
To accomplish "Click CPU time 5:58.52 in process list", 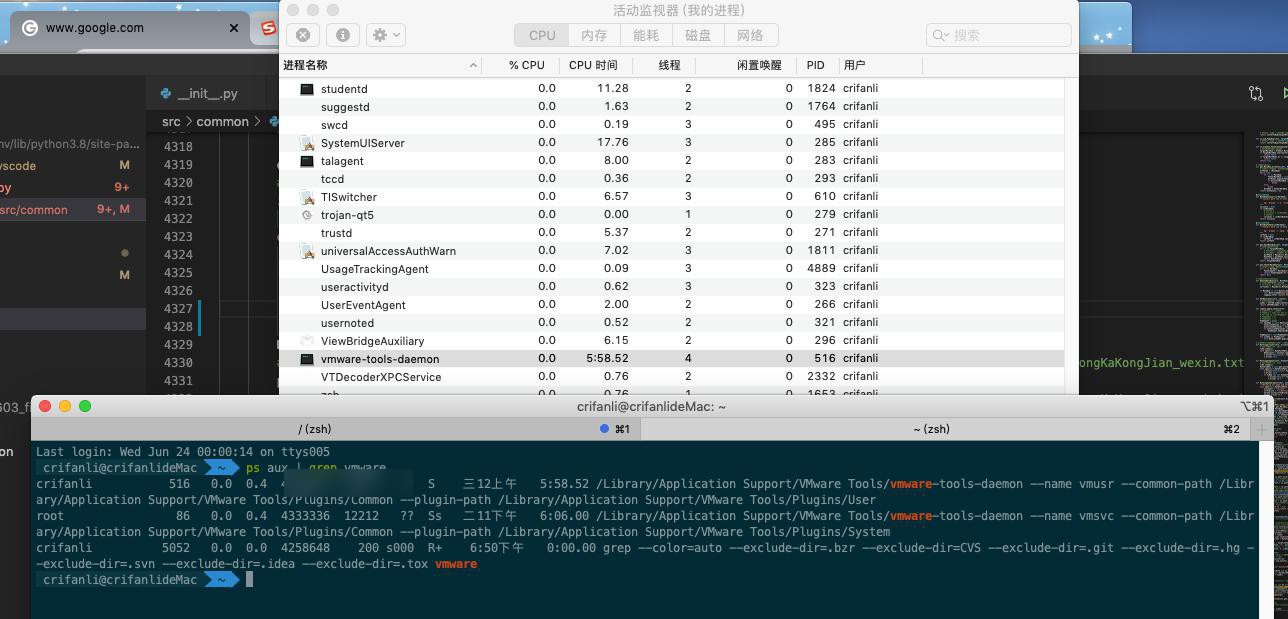I will click(607, 359).
